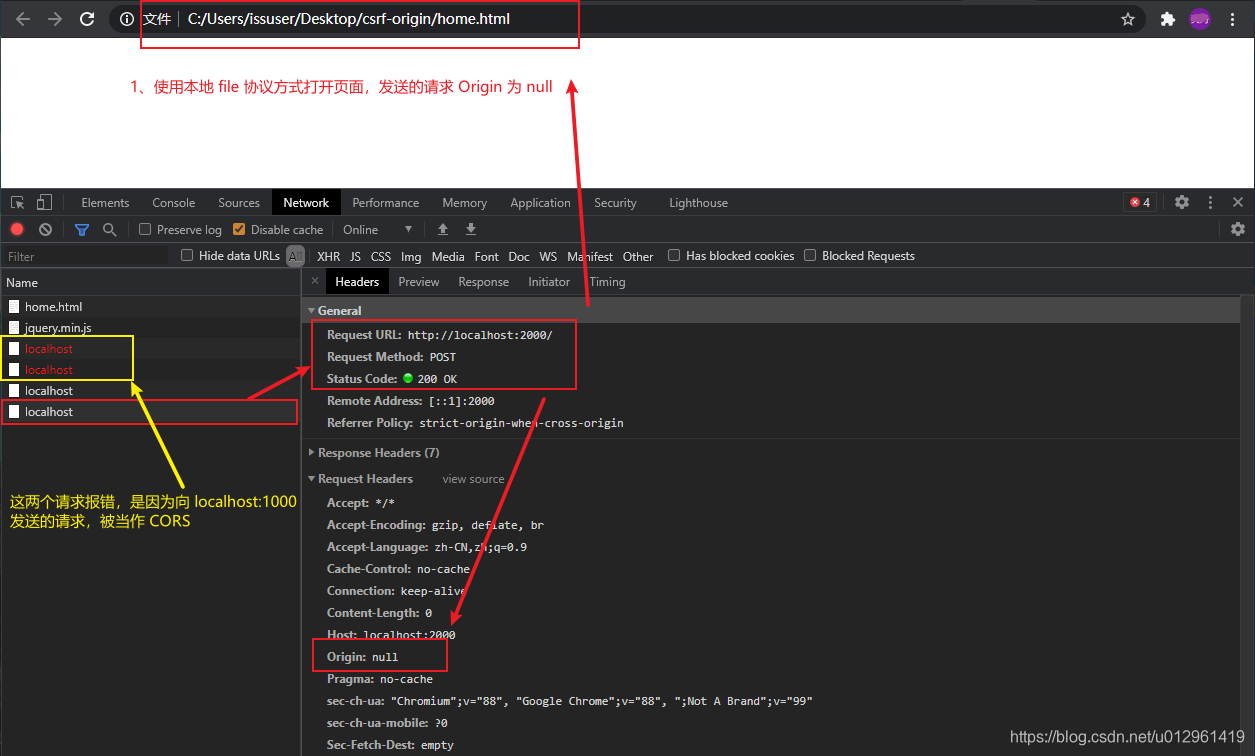Screen dimensions: 1255x756
Task: Clear the network log
Action: coord(45,229)
